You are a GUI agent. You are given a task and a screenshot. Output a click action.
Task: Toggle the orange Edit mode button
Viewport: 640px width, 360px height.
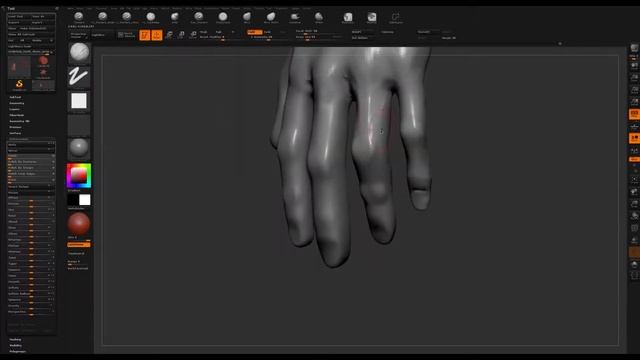point(145,35)
